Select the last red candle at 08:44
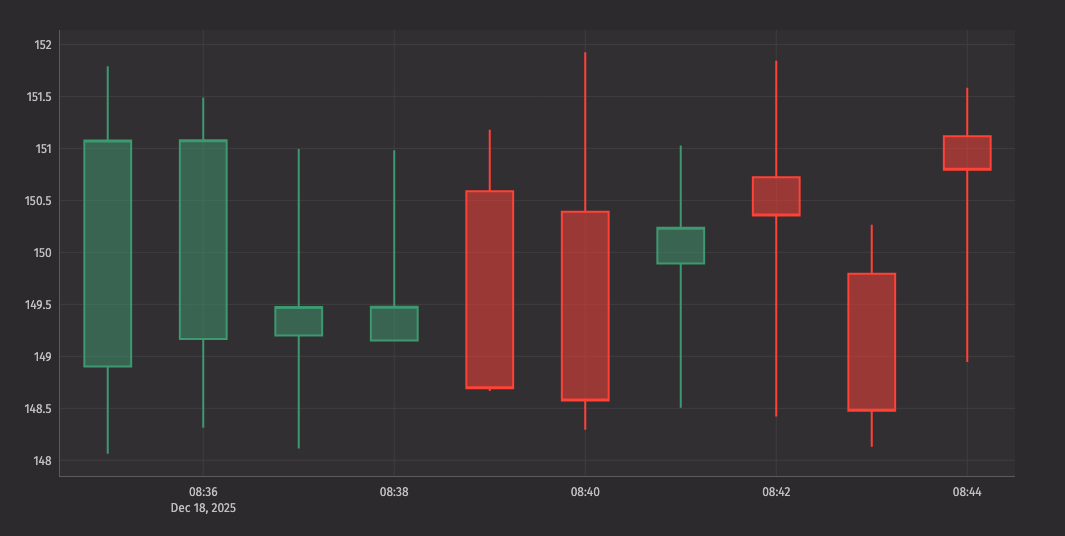Screen dimensions: 1065x536 (967, 153)
